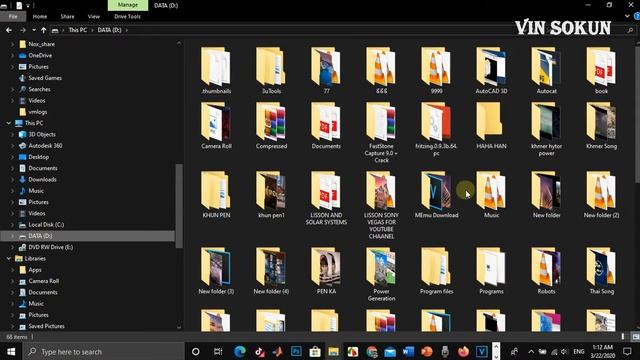Open the .thumbnails folder
640x360 pixels.
pos(216,71)
